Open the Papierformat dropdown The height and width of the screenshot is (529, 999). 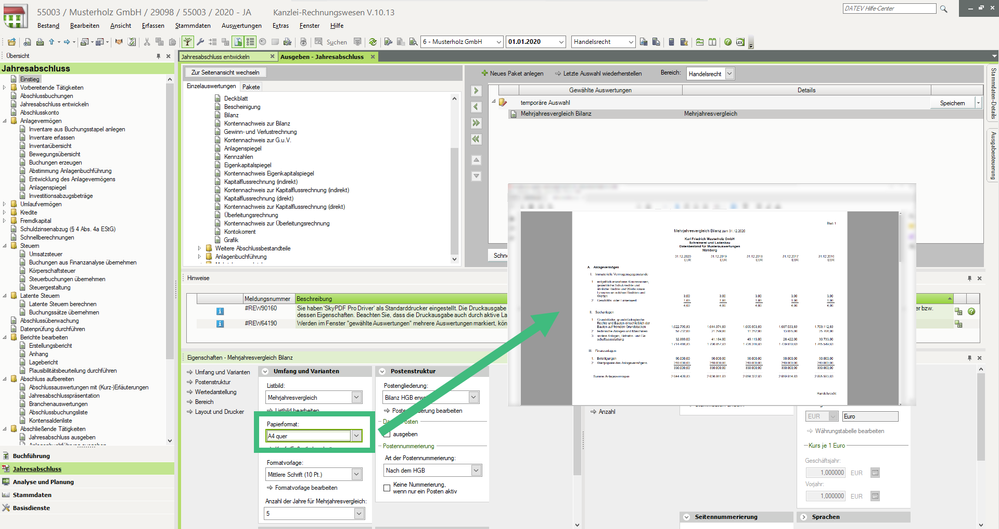coord(357,436)
